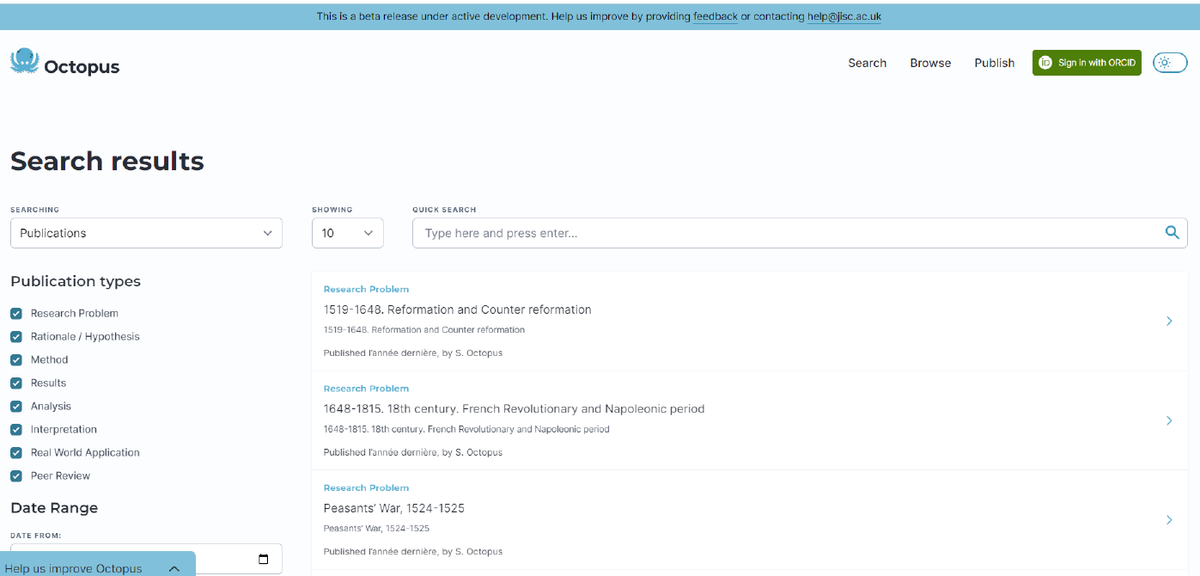This screenshot has width=1200, height=576.
Task: Uncheck the Peer Review checkbox
Action: coord(16,476)
